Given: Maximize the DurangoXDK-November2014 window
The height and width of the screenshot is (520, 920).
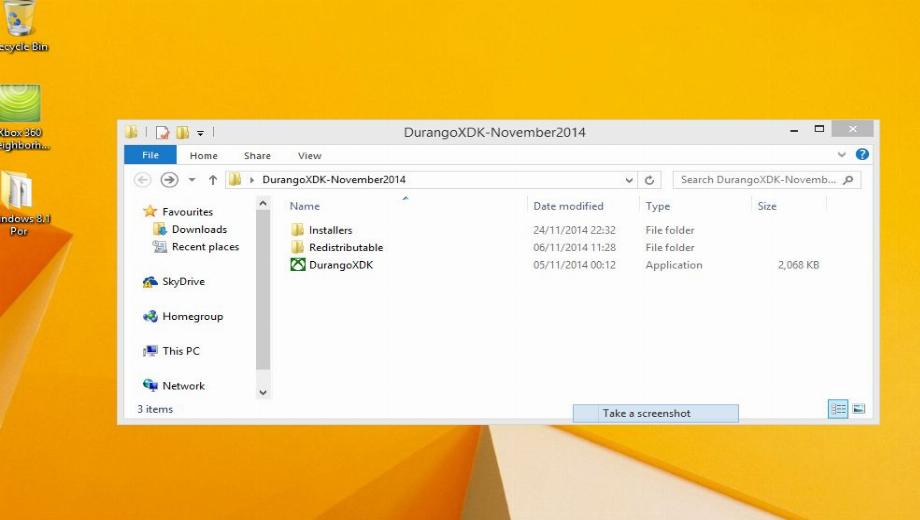Looking at the screenshot, I should pyautogui.click(x=819, y=129).
